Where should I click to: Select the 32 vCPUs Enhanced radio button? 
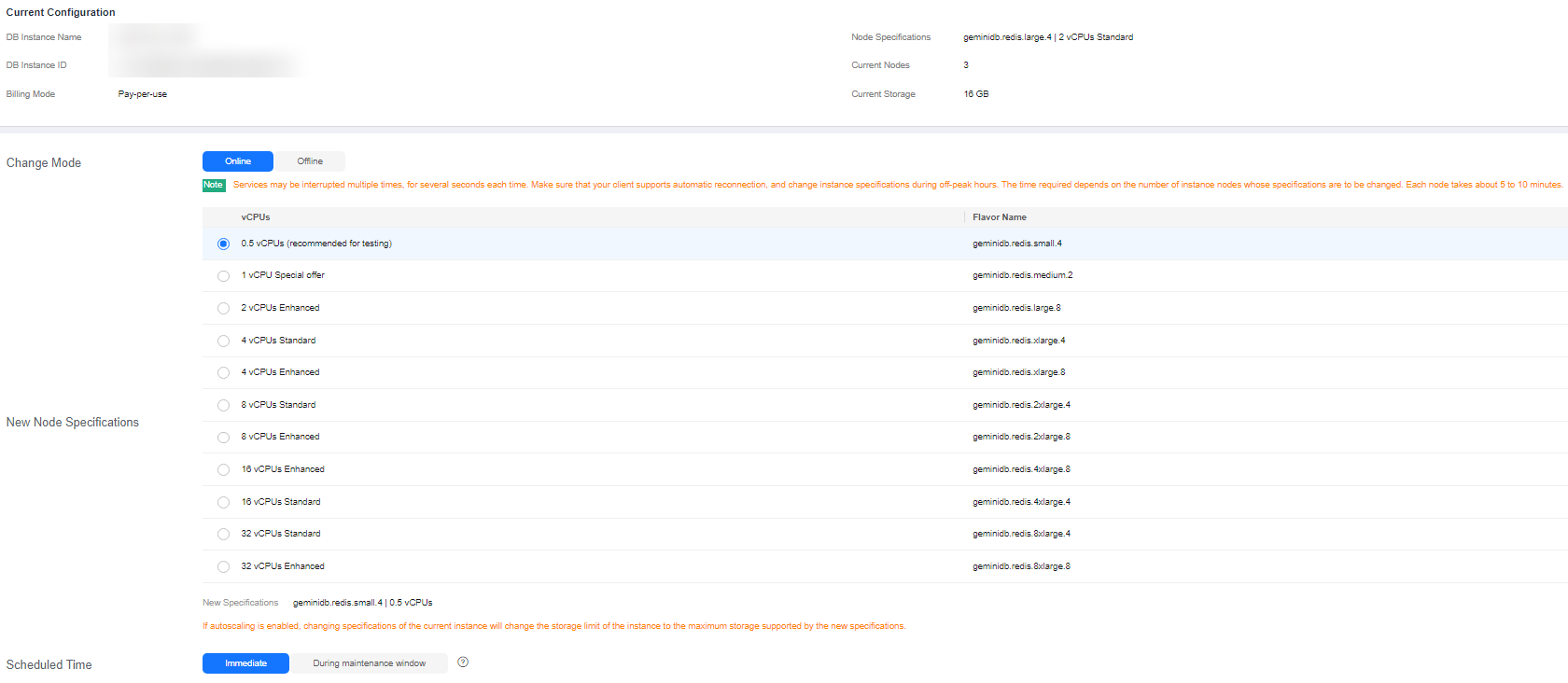[223, 566]
